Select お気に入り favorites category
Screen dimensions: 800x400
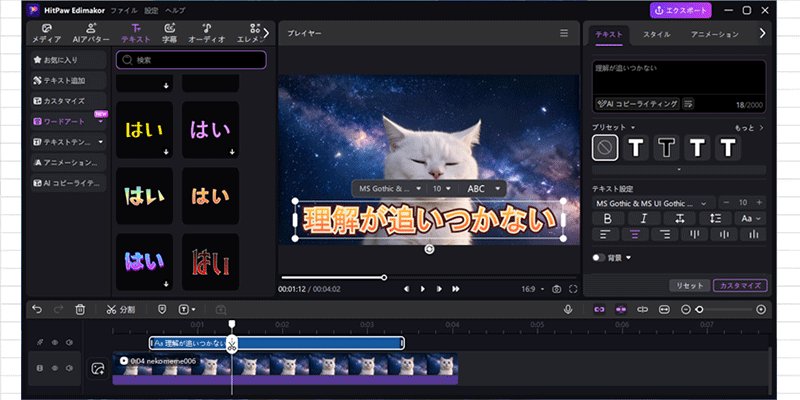coord(68,60)
